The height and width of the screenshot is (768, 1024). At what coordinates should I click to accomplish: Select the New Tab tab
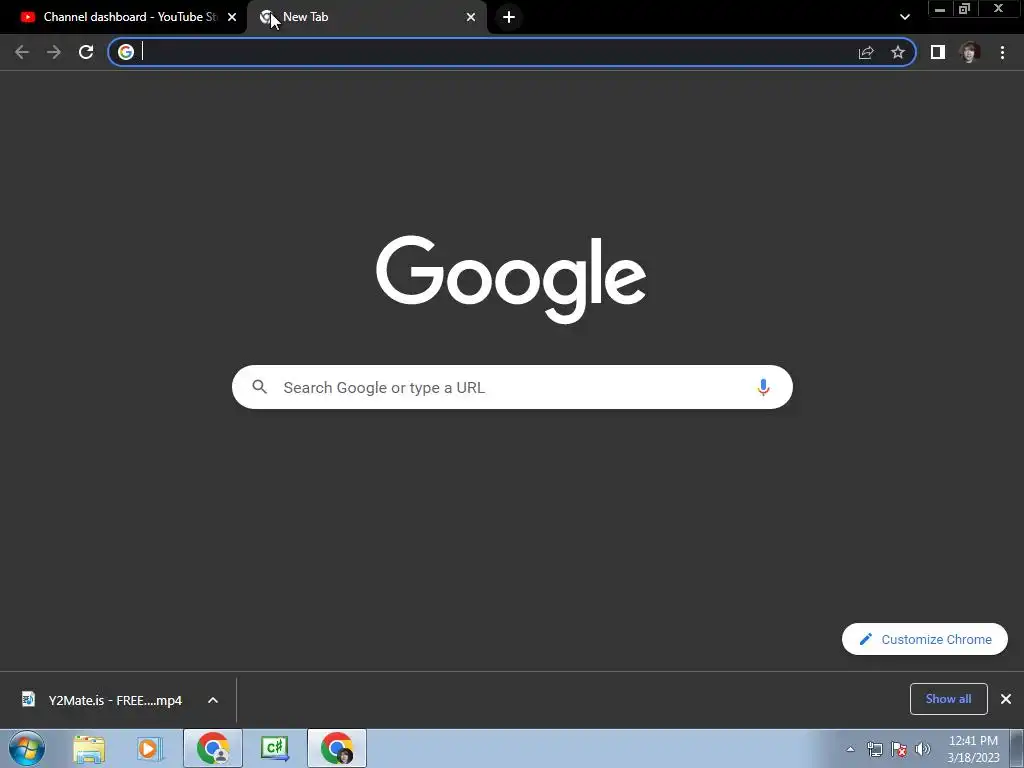[366, 17]
